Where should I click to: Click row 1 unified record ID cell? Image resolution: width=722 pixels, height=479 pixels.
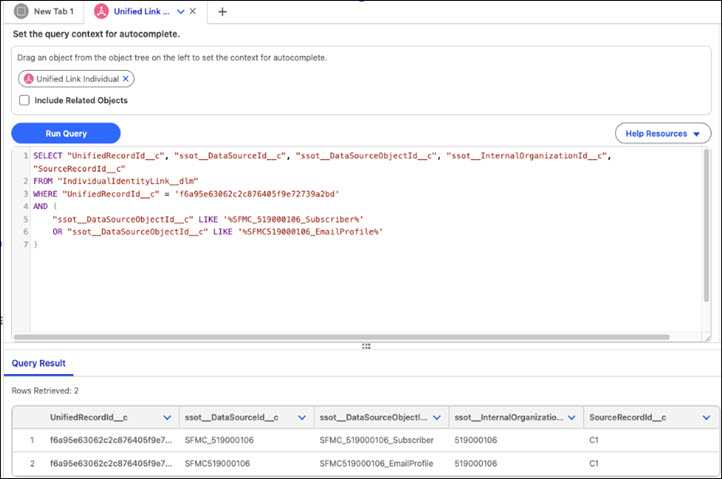point(111,440)
